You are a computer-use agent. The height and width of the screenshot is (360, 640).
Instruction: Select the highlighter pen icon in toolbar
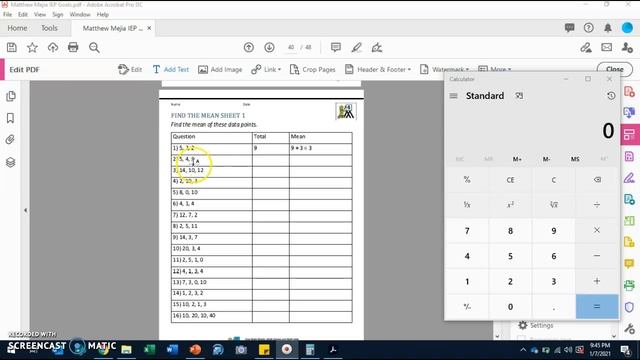tap(356, 47)
